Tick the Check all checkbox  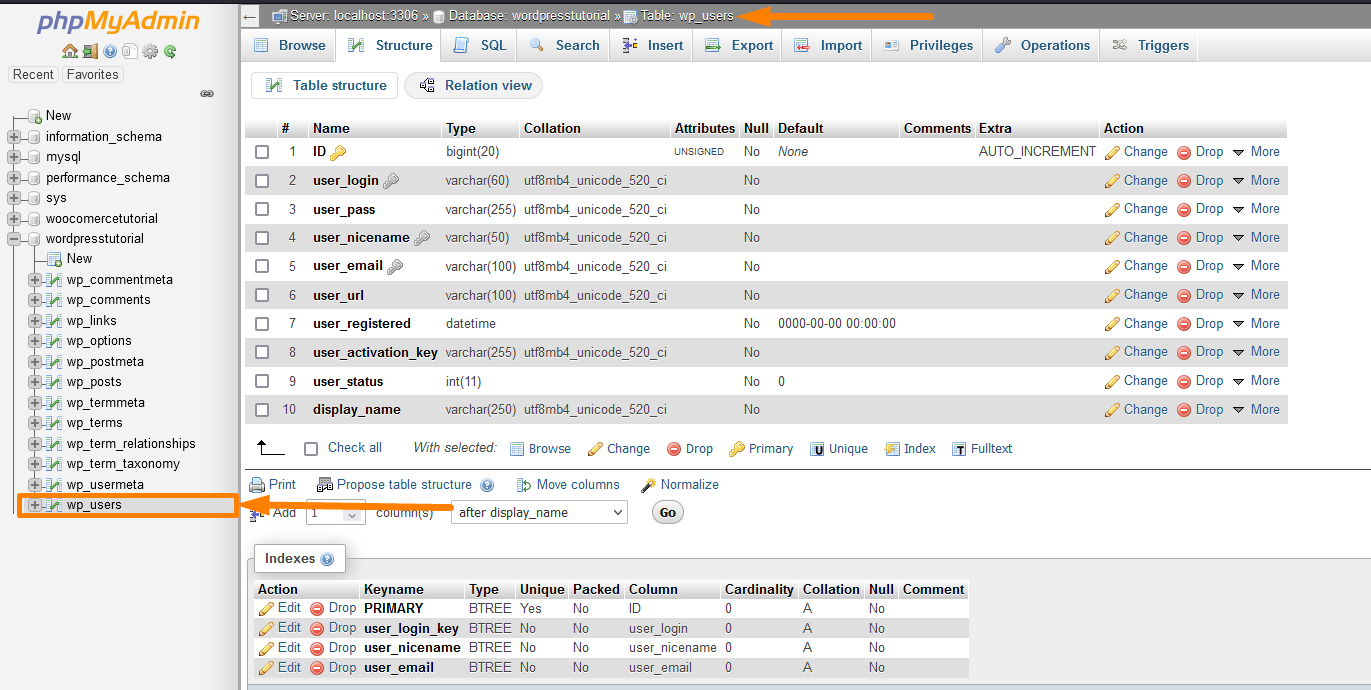[311, 449]
